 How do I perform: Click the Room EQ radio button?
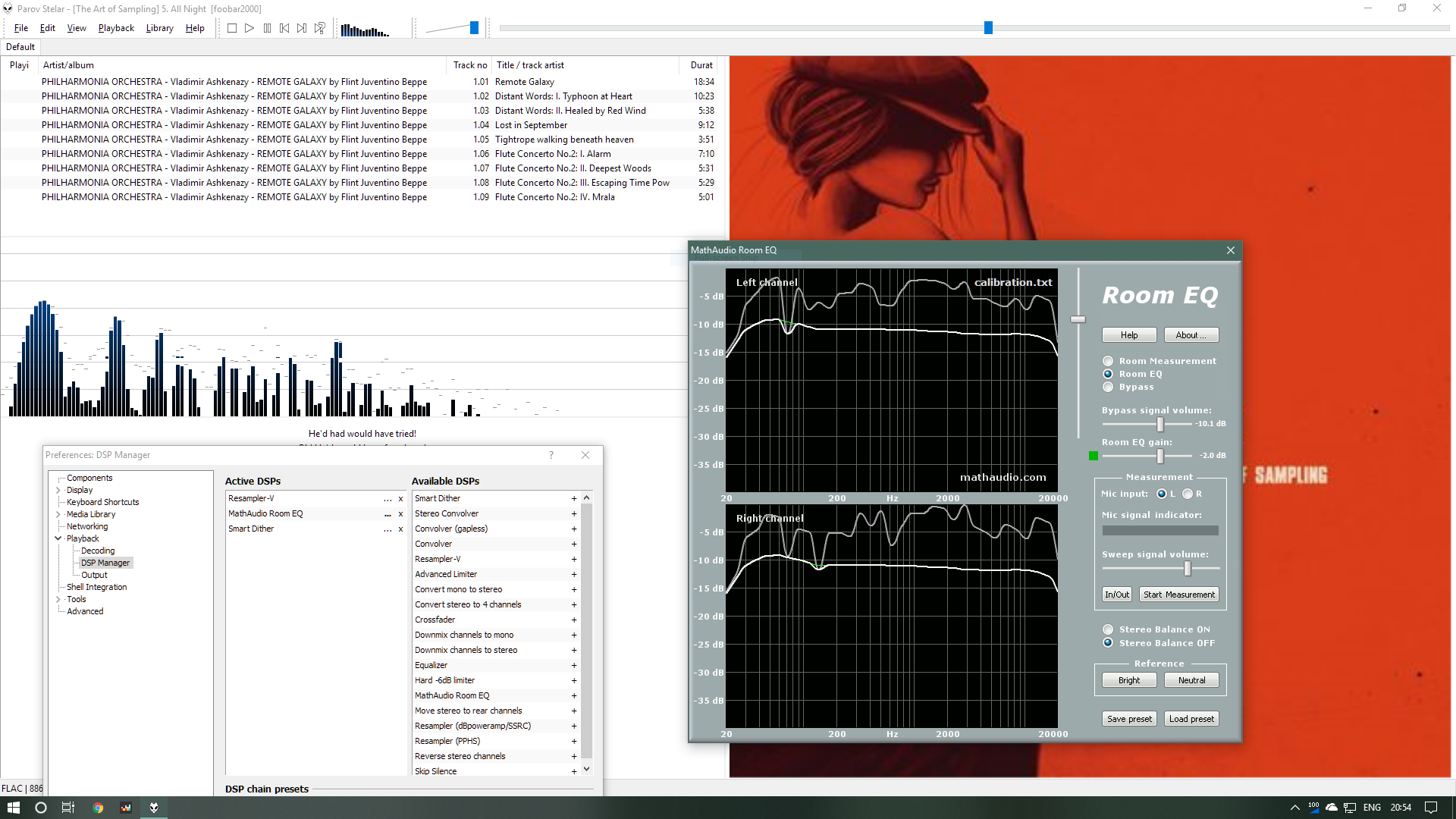1107,374
